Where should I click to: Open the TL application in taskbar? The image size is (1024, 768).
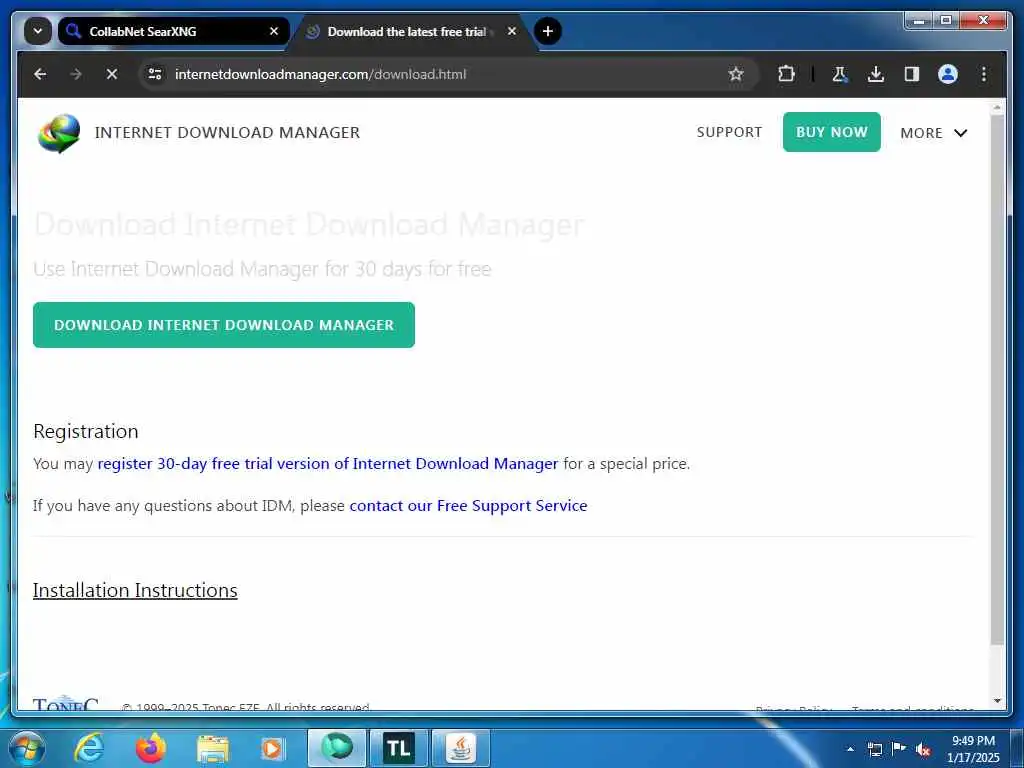[x=399, y=748]
